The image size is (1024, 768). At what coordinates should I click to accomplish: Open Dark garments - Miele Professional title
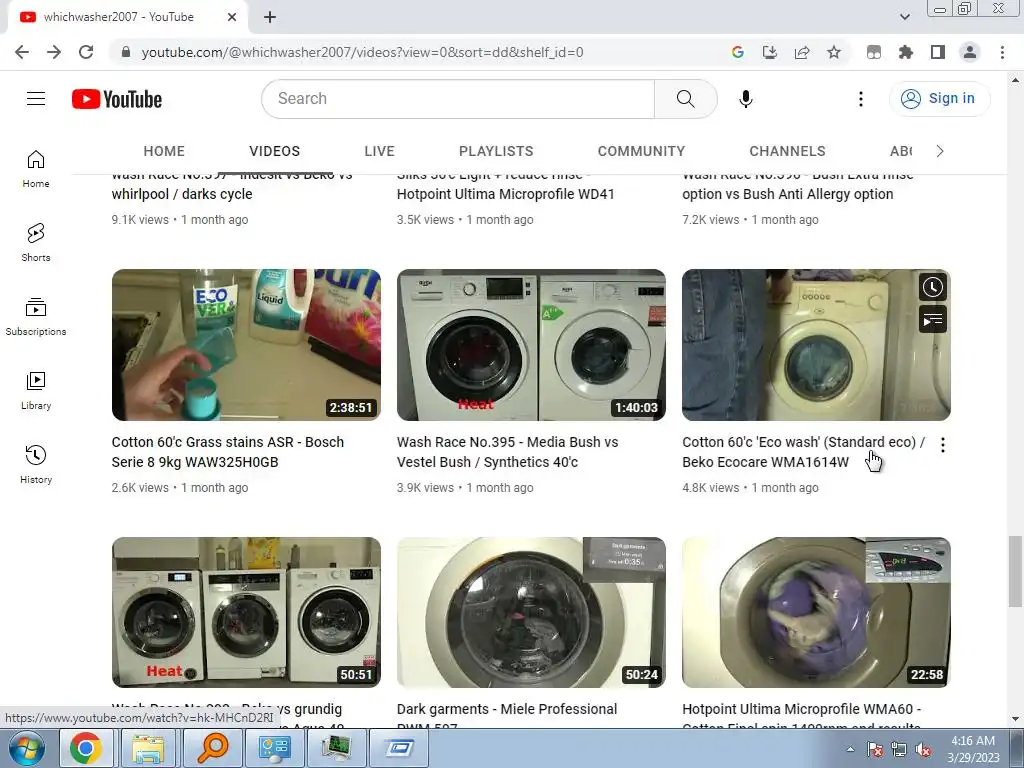(x=507, y=717)
